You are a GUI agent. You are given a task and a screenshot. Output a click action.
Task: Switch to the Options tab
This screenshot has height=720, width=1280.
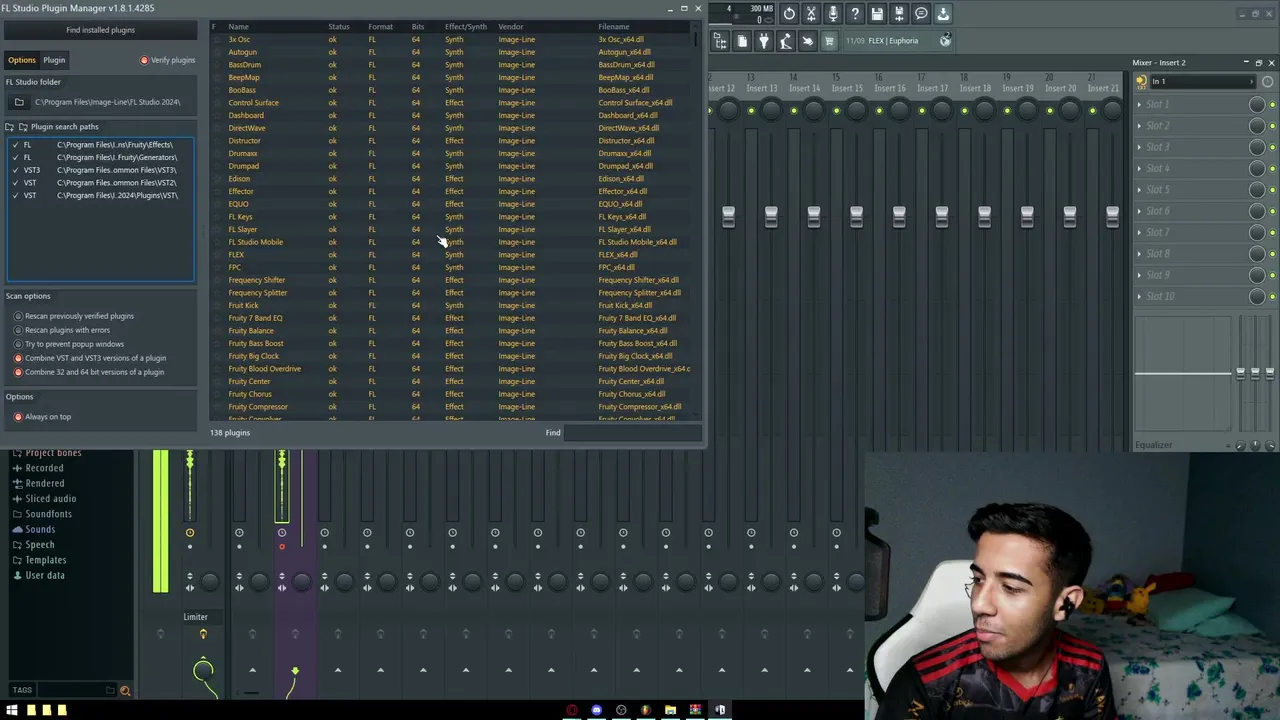(x=22, y=60)
